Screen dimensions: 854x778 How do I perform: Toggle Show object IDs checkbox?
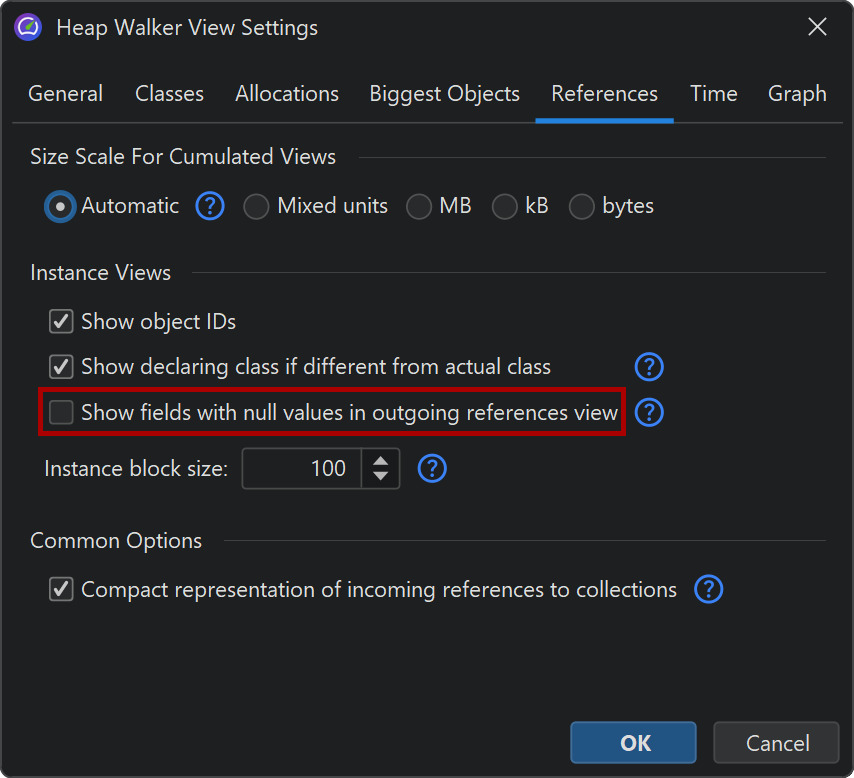pos(62,322)
